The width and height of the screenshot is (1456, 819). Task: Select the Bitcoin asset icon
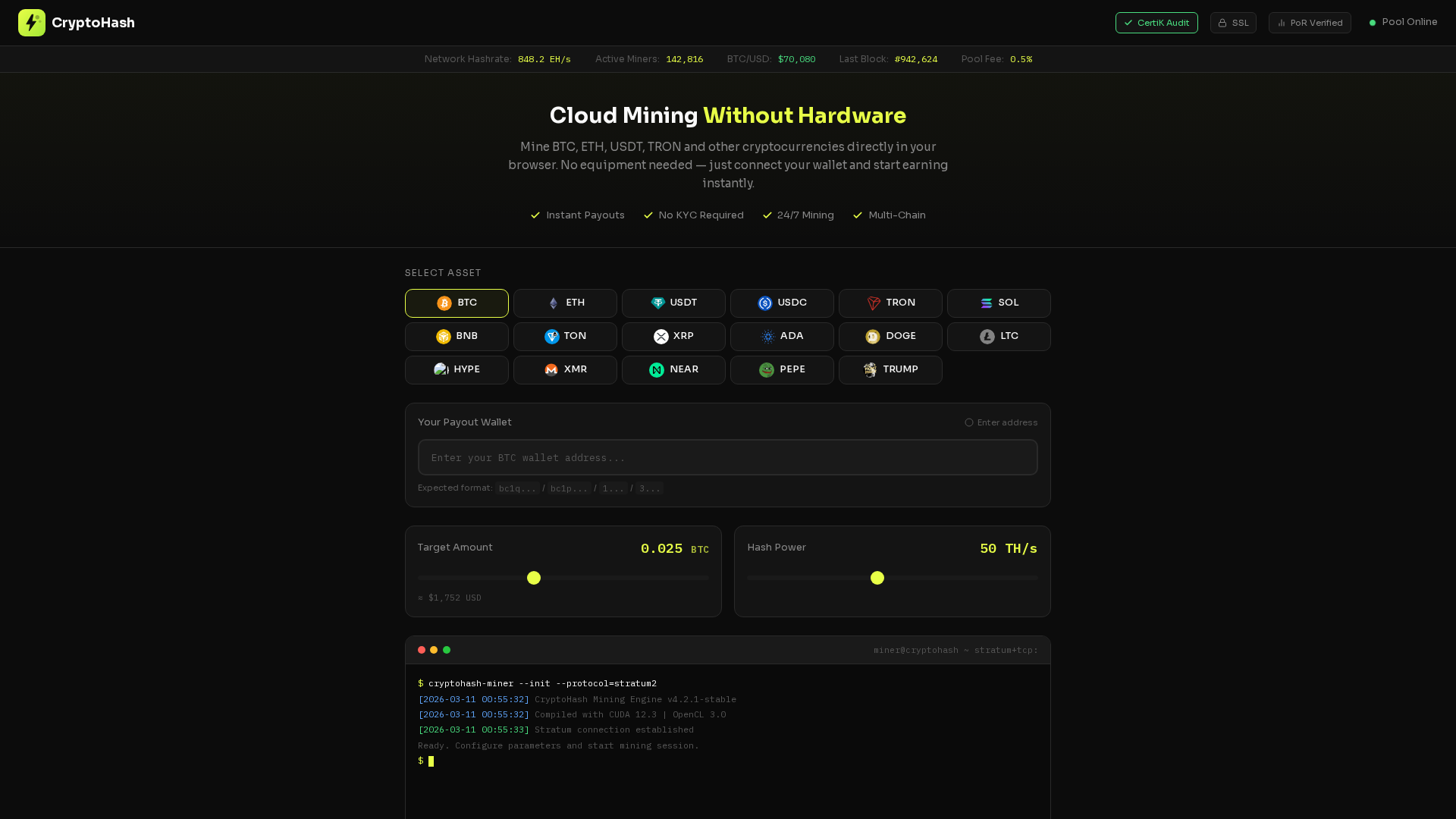pos(444,303)
